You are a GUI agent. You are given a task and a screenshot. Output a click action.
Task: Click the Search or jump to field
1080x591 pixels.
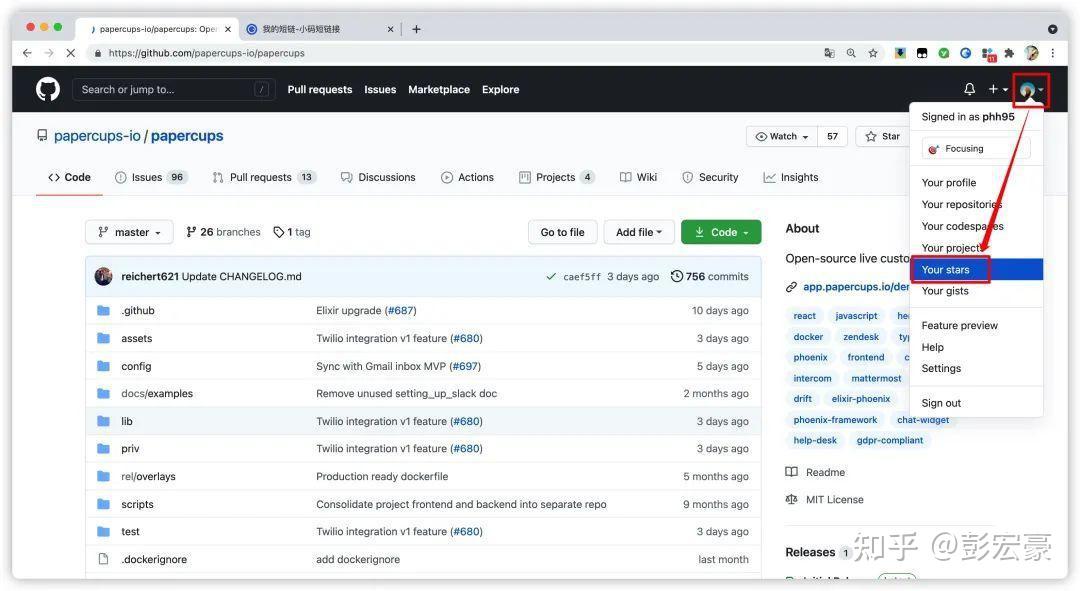click(170, 89)
